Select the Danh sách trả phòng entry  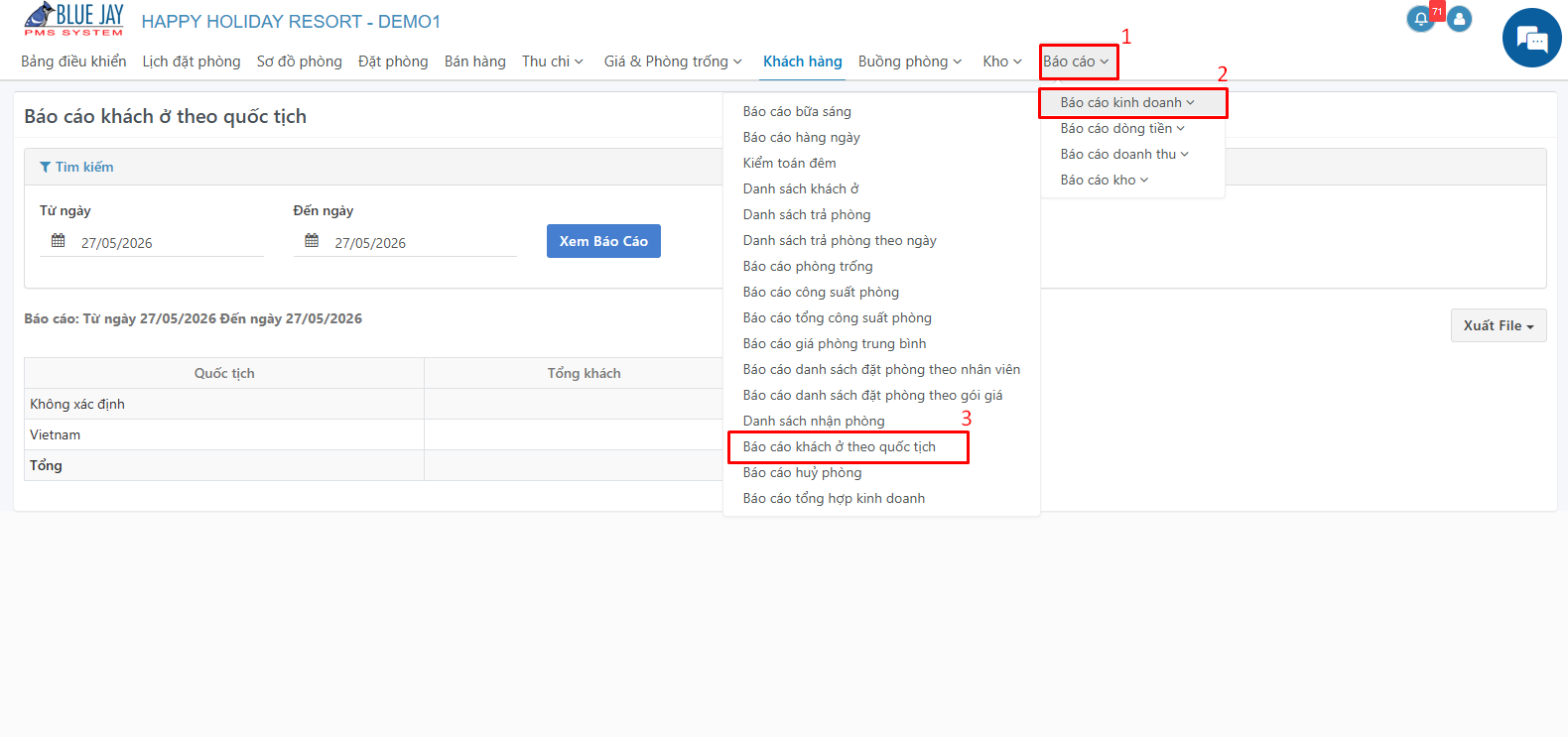tap(807, 214)
